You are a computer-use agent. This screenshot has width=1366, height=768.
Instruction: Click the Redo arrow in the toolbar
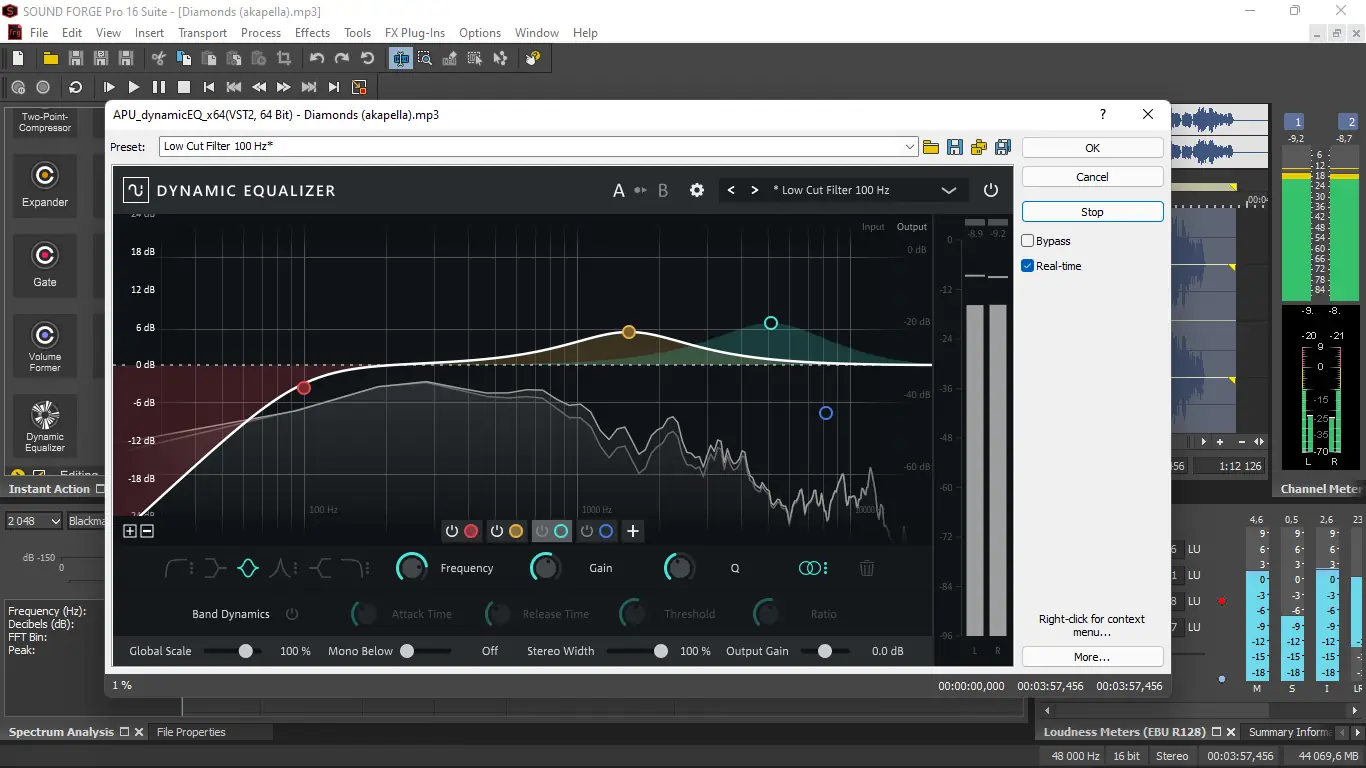(342, 59)
